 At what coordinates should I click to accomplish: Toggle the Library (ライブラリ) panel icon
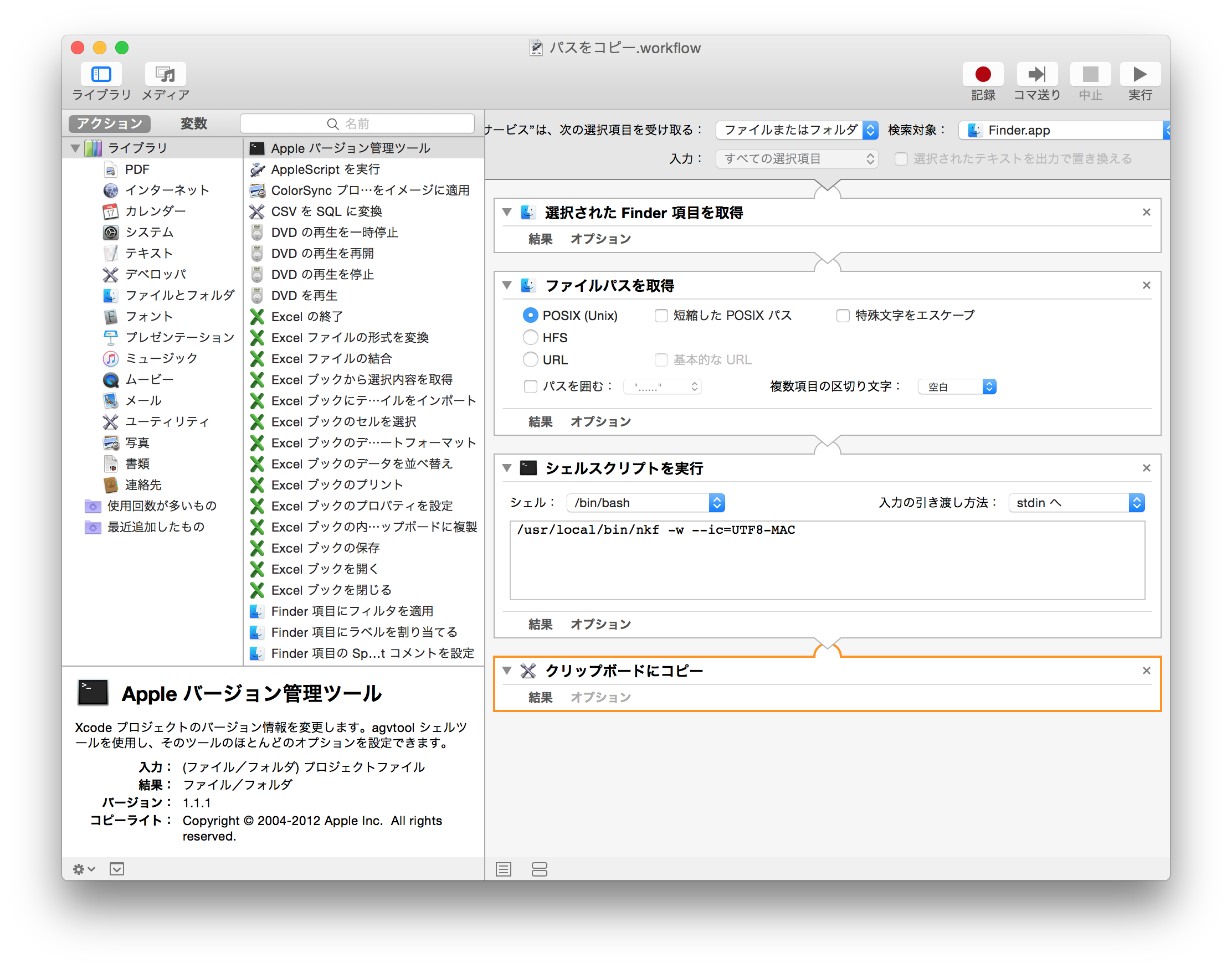tap(101, 74)
